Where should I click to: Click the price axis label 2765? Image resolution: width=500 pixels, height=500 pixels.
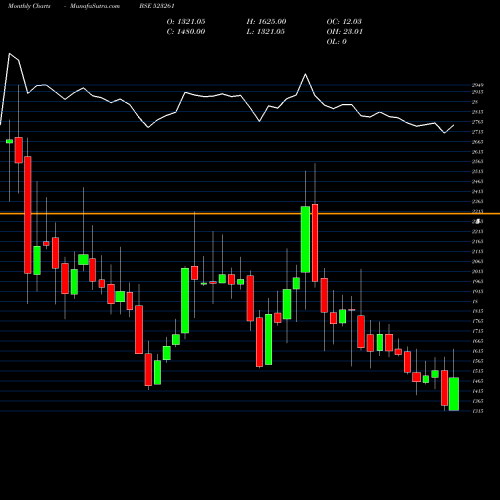[x=478, y=122]
